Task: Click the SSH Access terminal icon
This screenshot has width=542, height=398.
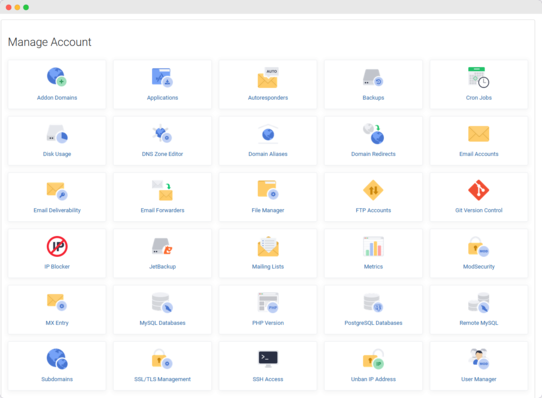Action: point(268,359)
